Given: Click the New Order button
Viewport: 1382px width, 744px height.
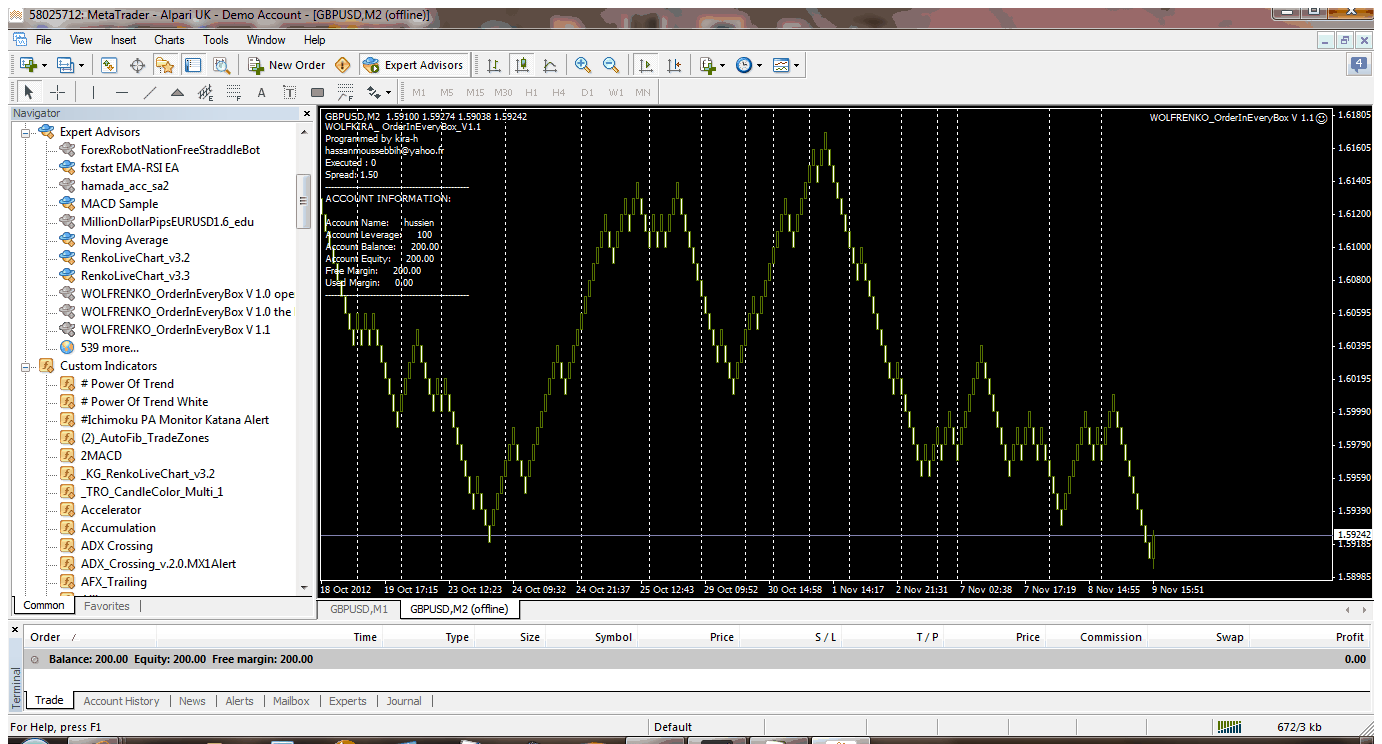Looking at the screenshot, I should pyautogui.click(x=287, y=65).
